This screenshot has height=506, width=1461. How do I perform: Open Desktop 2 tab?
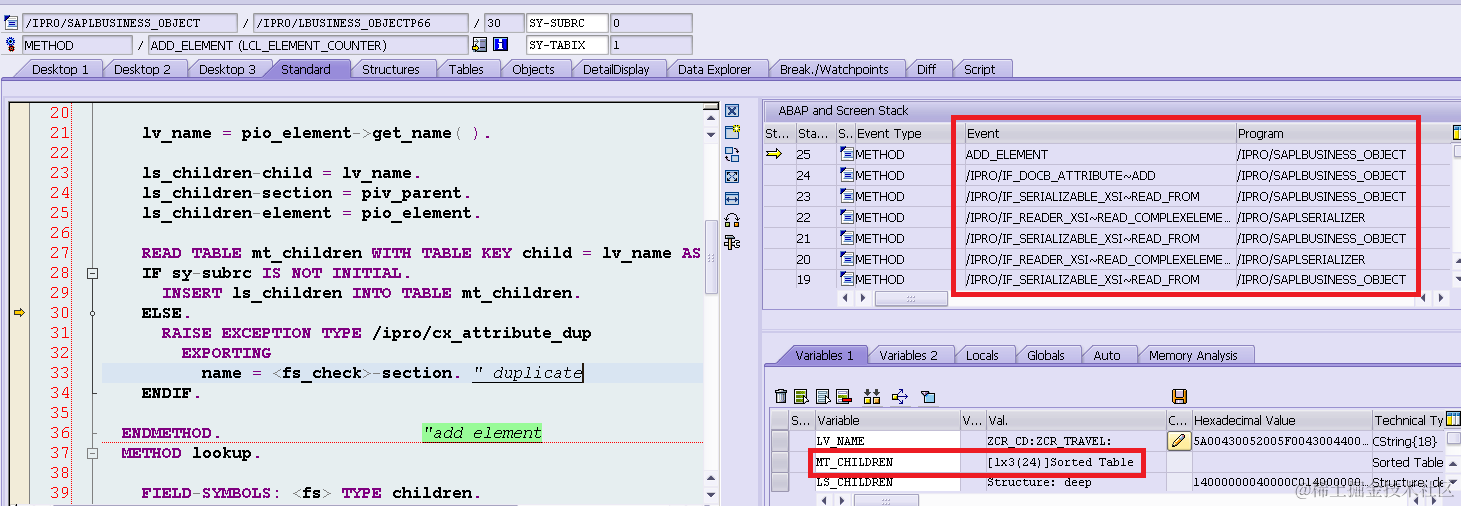pos(142,69)
